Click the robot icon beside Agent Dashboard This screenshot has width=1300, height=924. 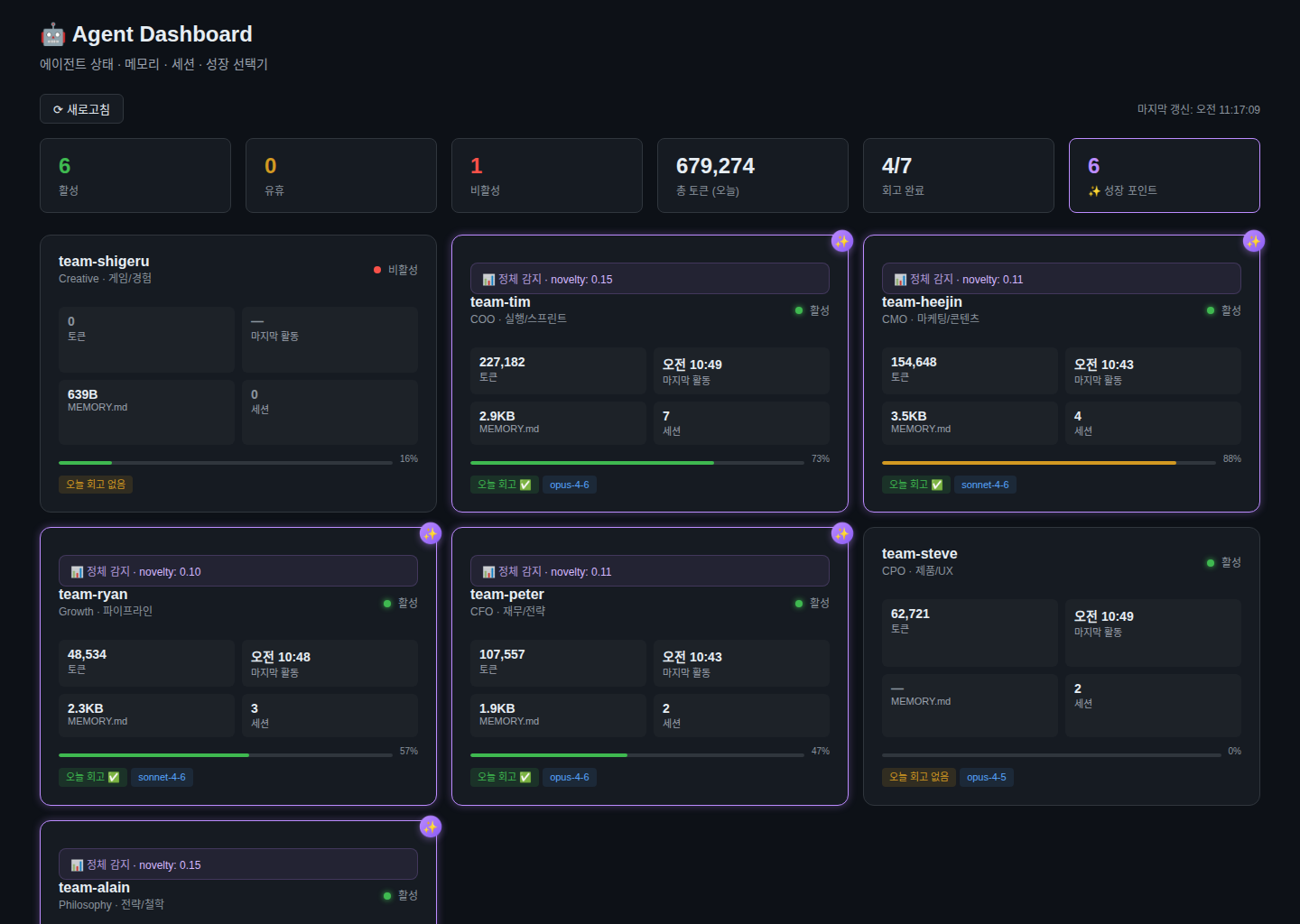(x=52, y=34)
